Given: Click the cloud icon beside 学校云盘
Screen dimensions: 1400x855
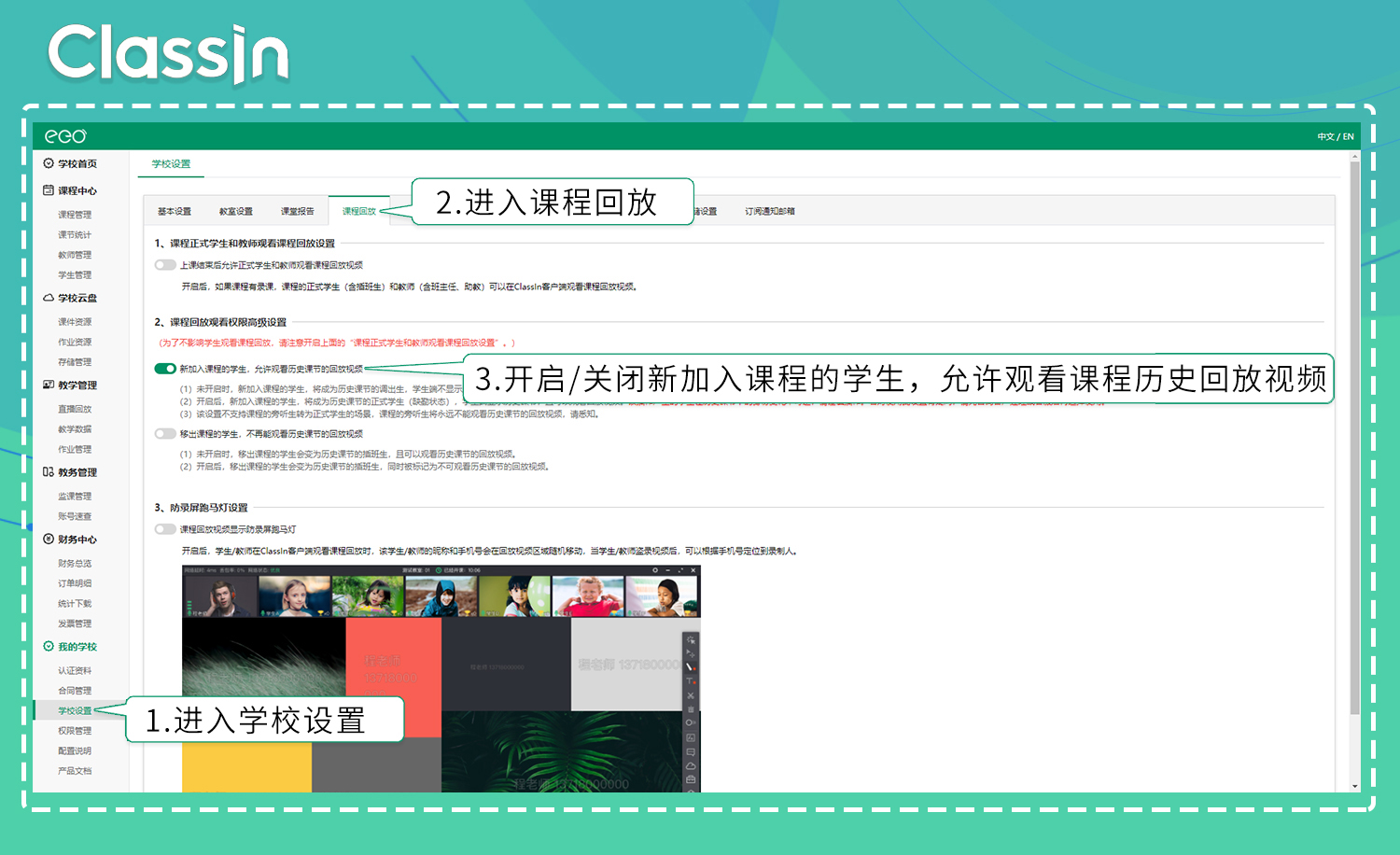Looking at the screenshot, I should (49, 298).
